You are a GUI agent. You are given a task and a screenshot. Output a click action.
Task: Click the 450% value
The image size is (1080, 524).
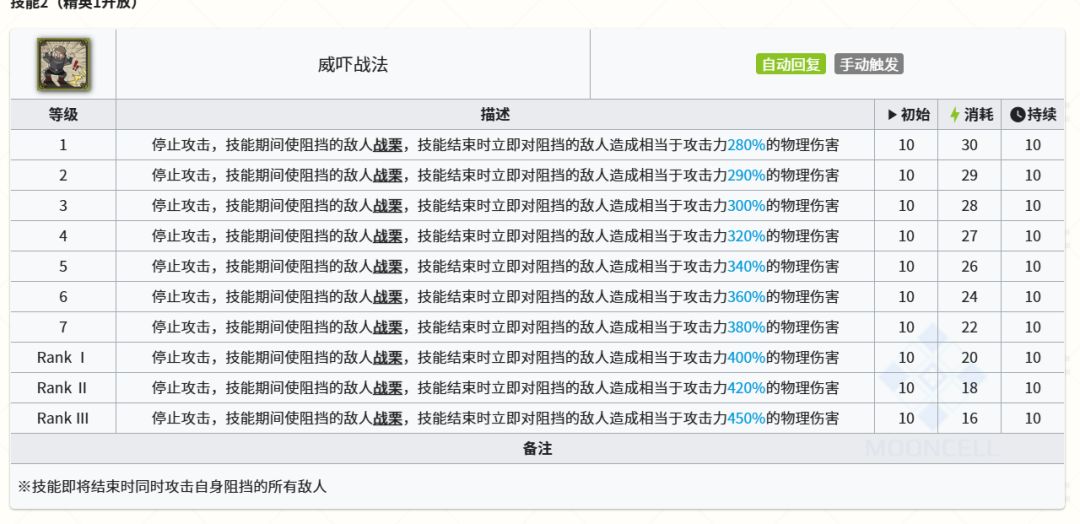pos(746,418)
